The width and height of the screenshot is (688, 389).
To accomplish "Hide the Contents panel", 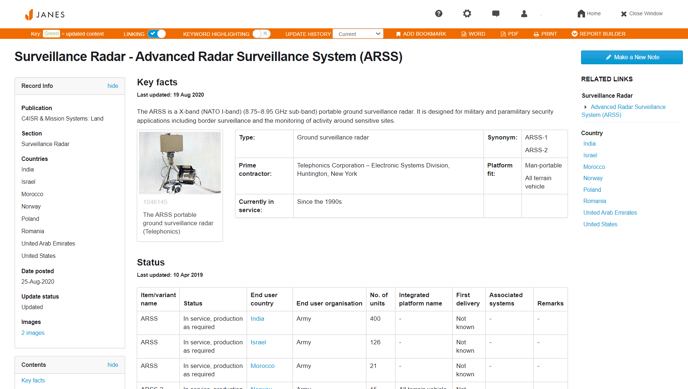I will 113,365.
